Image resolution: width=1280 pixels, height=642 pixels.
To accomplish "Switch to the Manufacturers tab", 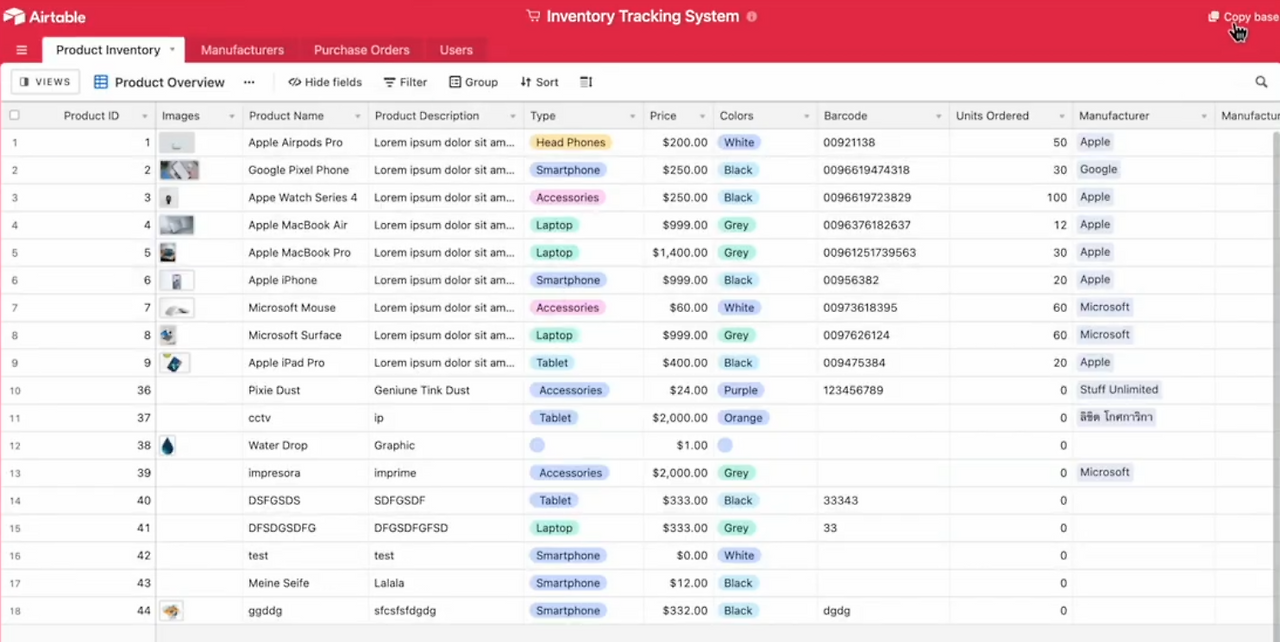I will click(x=242, y=50).
